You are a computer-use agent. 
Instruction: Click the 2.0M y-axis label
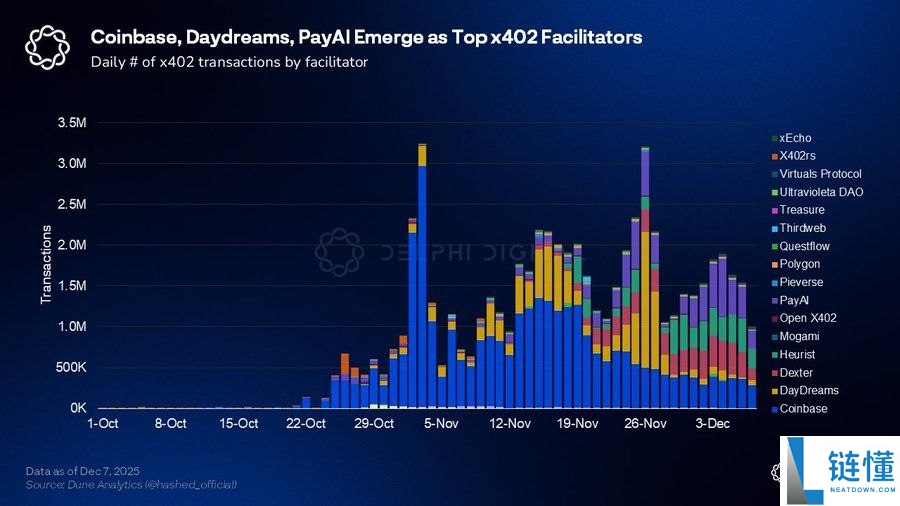click(72, 245)
